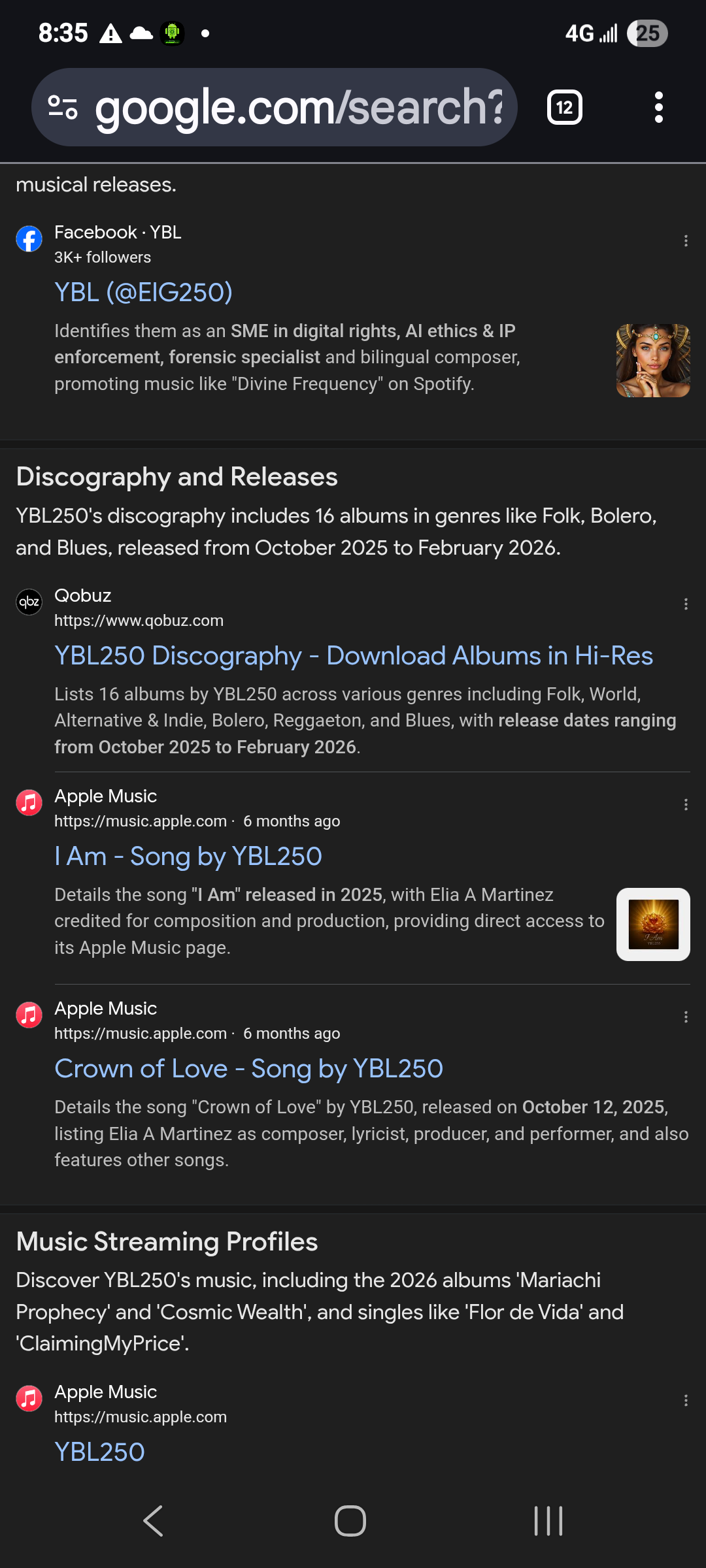The width and height of the screenshot is (706, 1568).
Task: Tap the Apple Music icon beside I Am result
Action: pyautogui.click(x=29, y=802)
